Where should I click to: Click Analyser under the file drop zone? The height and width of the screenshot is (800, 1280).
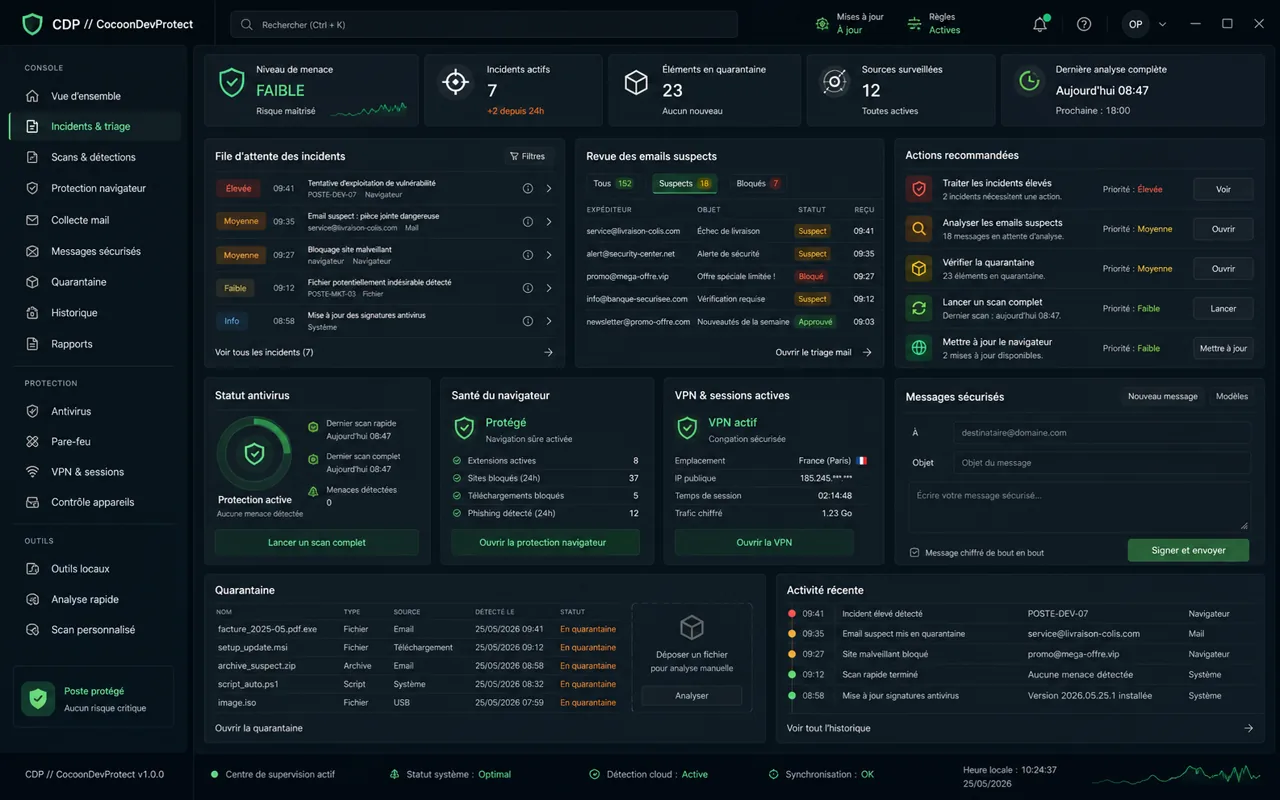click(x=691, y=695)
